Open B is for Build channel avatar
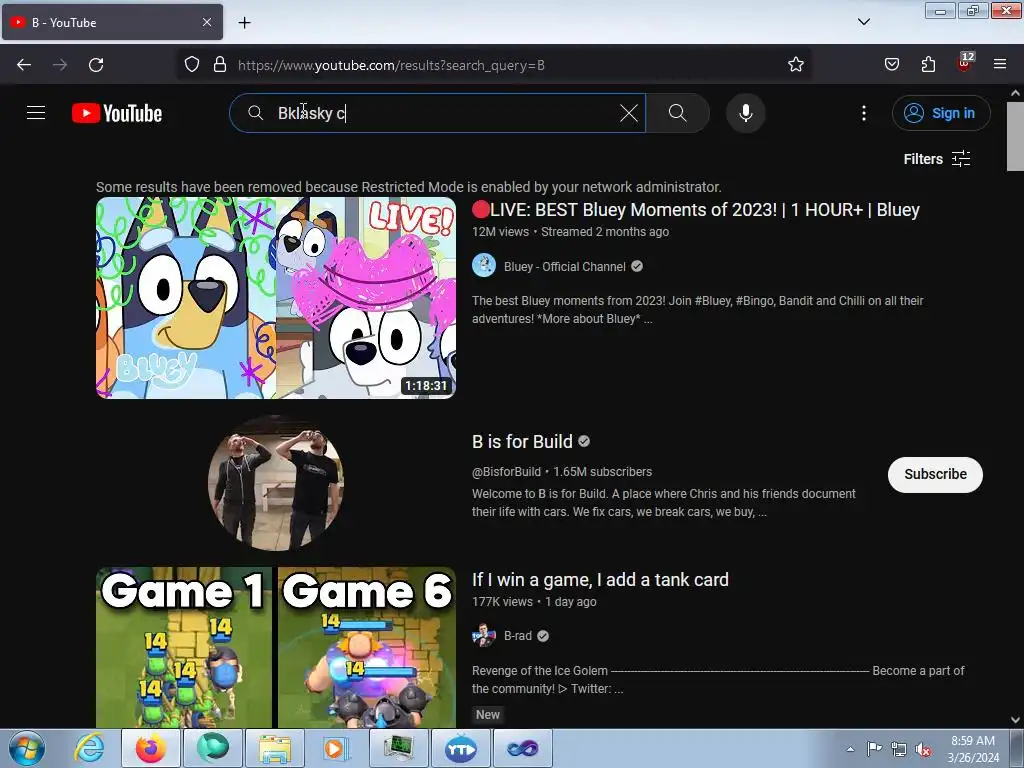The height and width of the screenshot is (768, 1024). (276, 483)
